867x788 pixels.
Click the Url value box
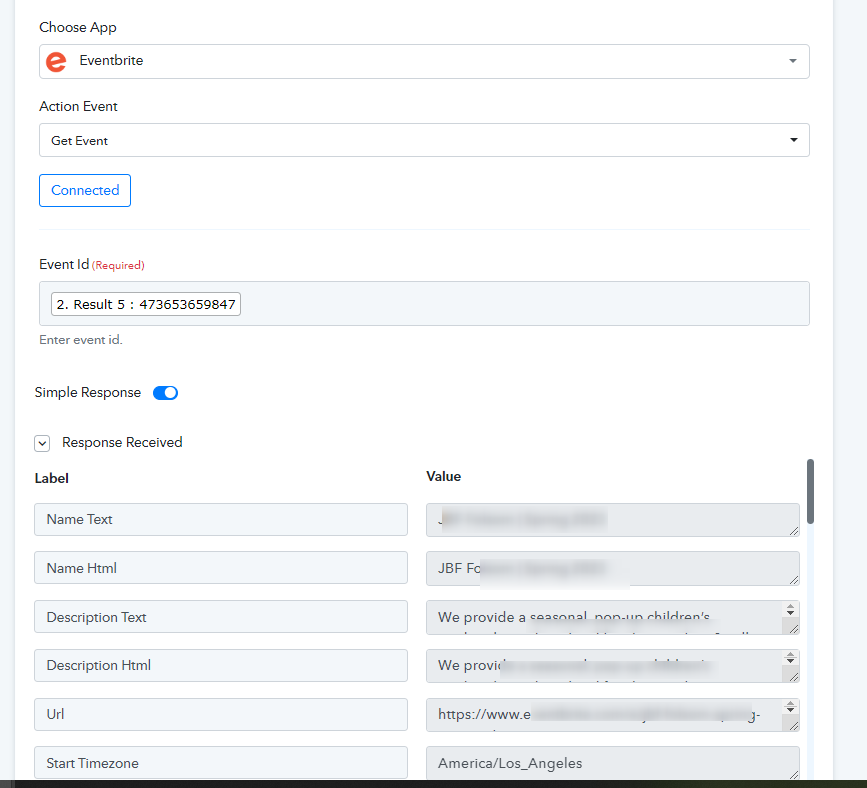(x=613, y=715)
